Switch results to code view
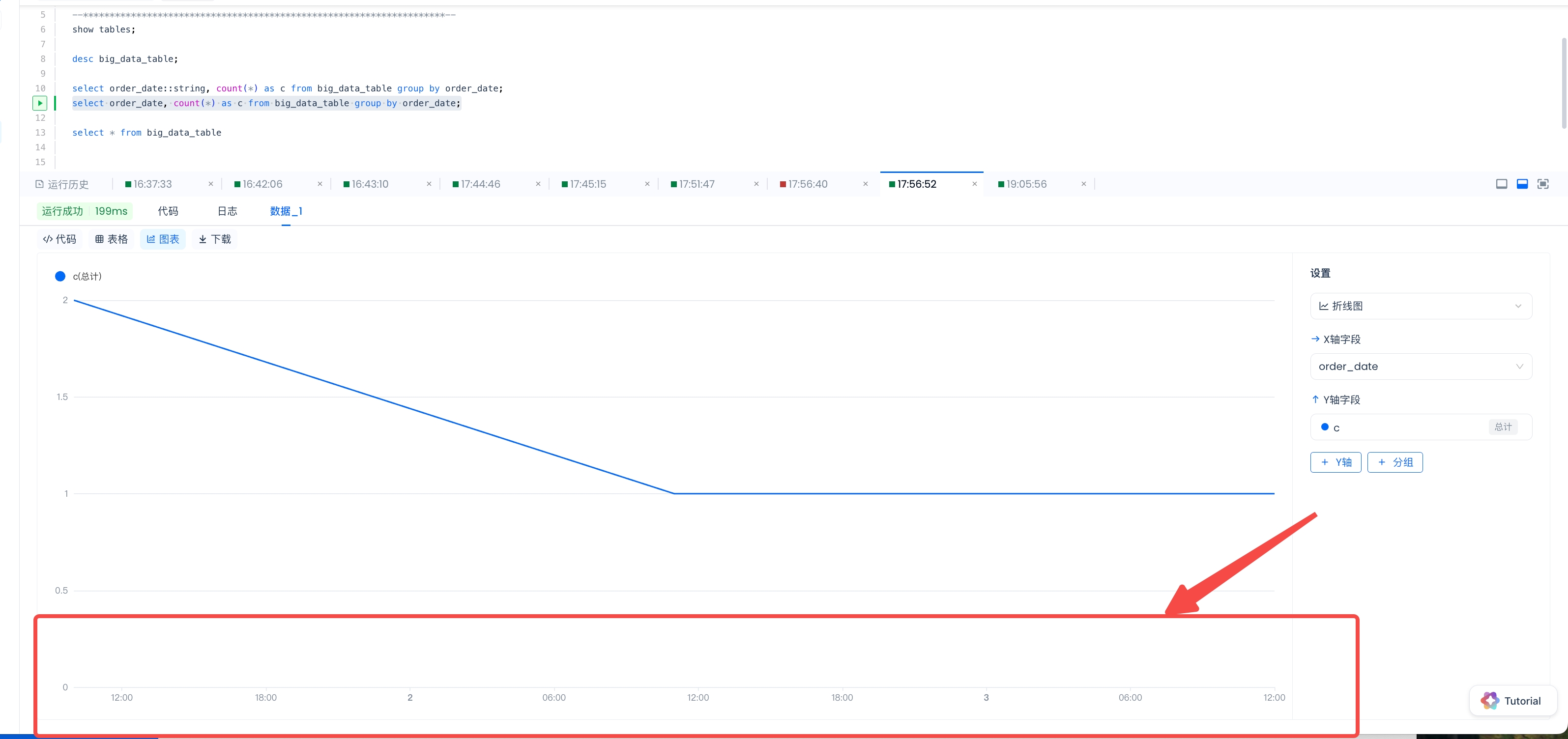This screenshot has width=1568, height=739. pos(59,239)
